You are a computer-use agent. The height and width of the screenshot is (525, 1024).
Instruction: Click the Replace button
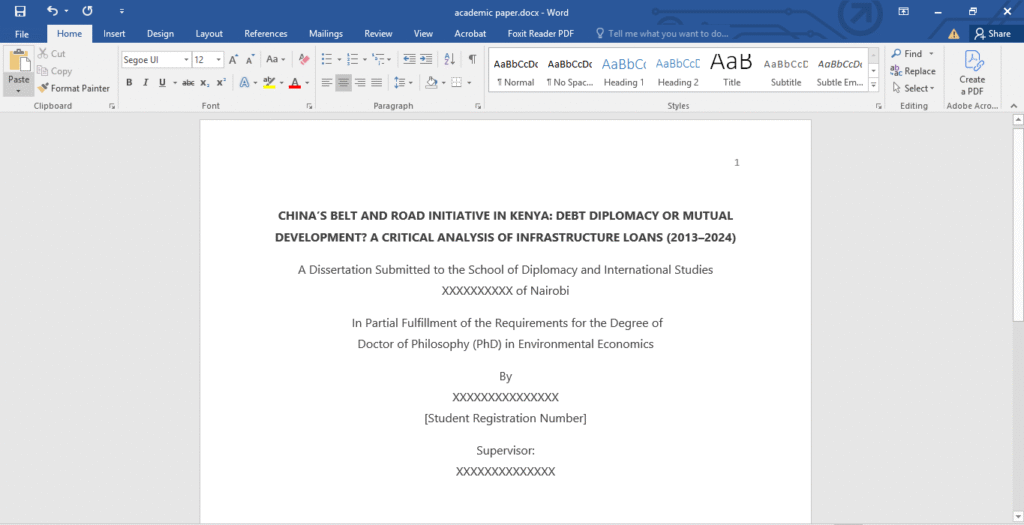click(x=913, y=71)
